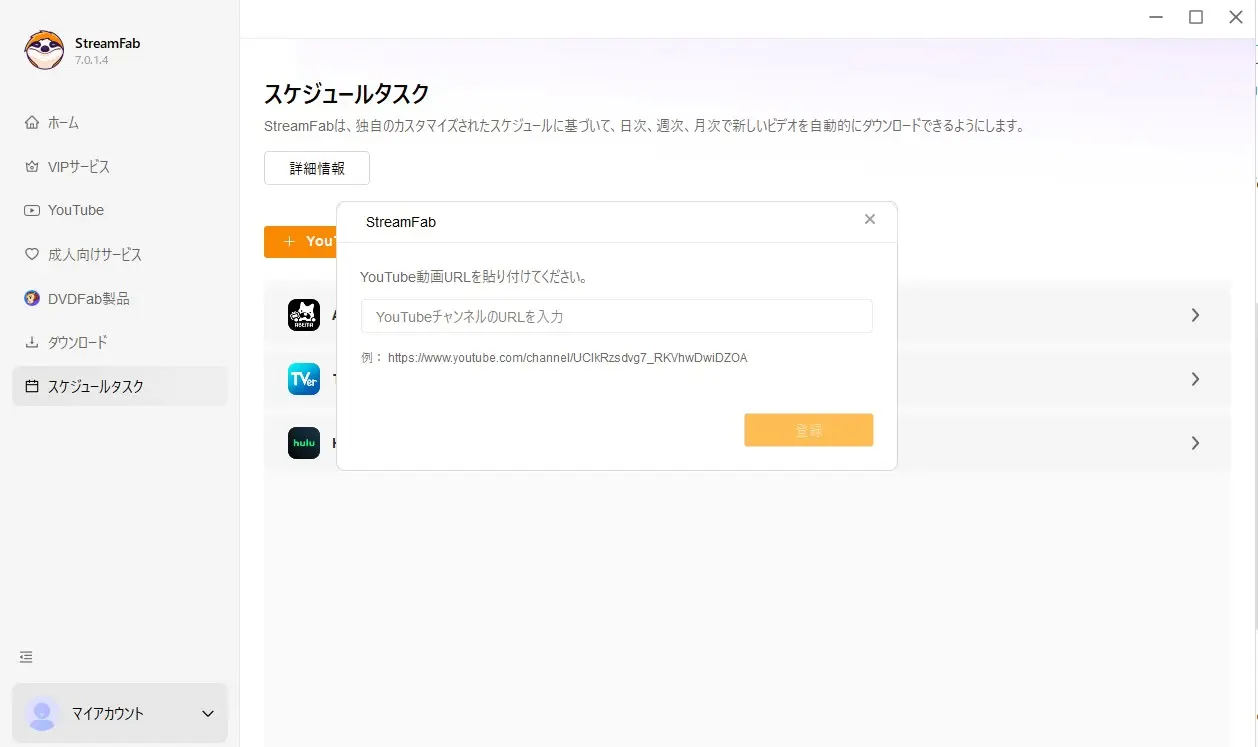
Task: Minimize the StreamFab window
Action: click(x=1154, y=17)
